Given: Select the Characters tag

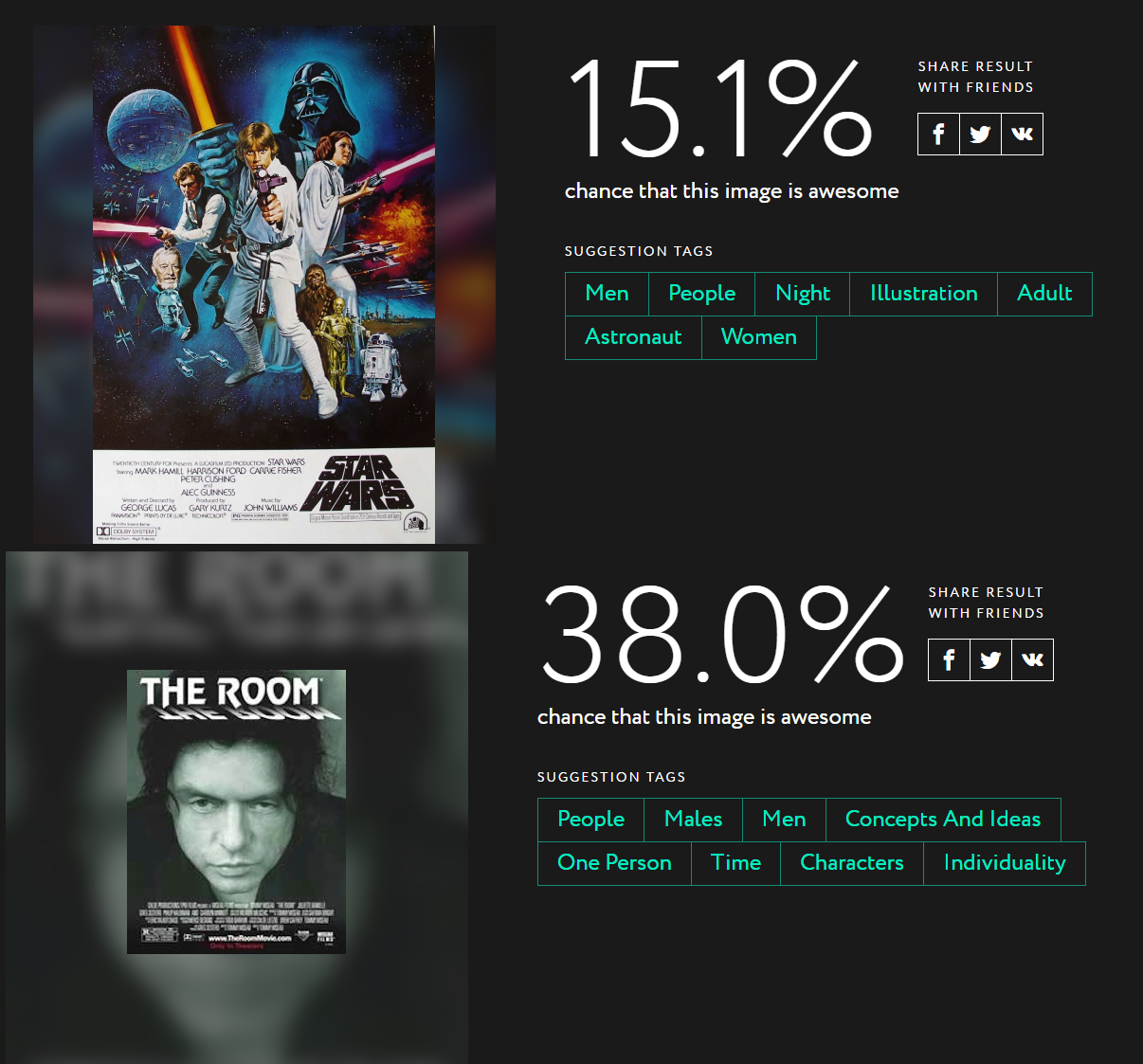Looking at the screenshot, I should (x=852, y=863).
